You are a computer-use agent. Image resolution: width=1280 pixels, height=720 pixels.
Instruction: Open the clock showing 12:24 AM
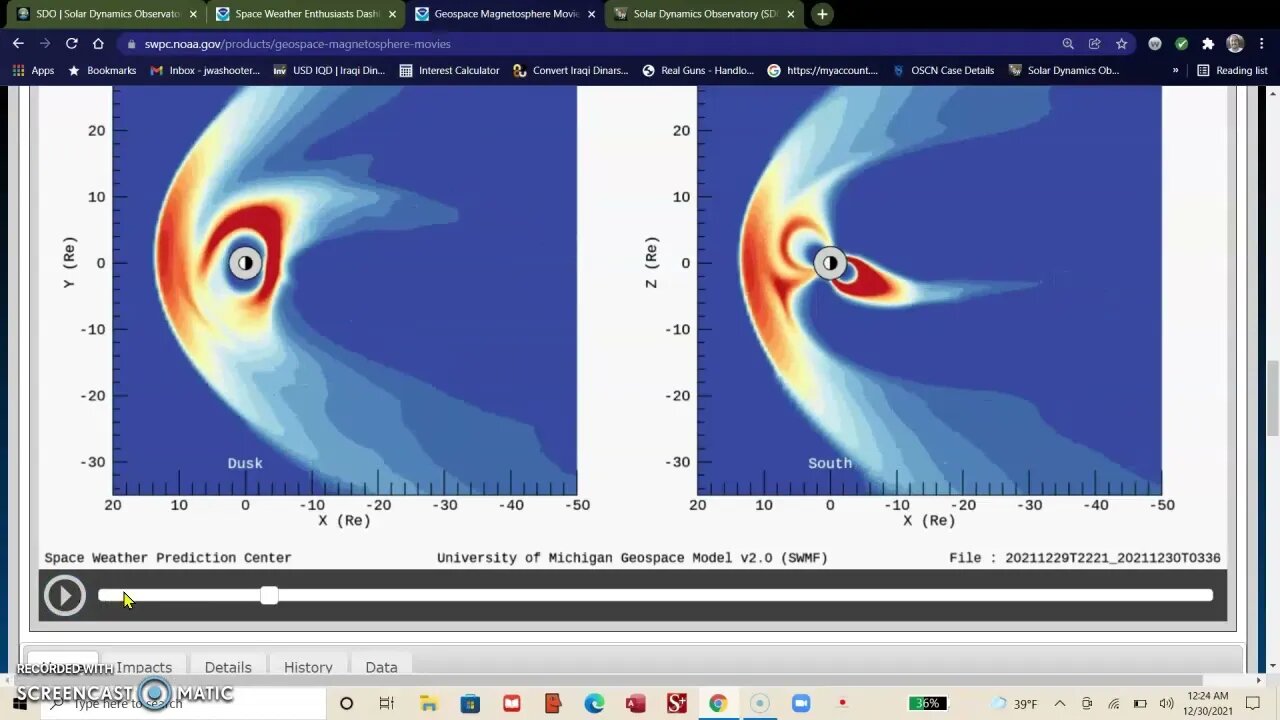coord(1209,703)
